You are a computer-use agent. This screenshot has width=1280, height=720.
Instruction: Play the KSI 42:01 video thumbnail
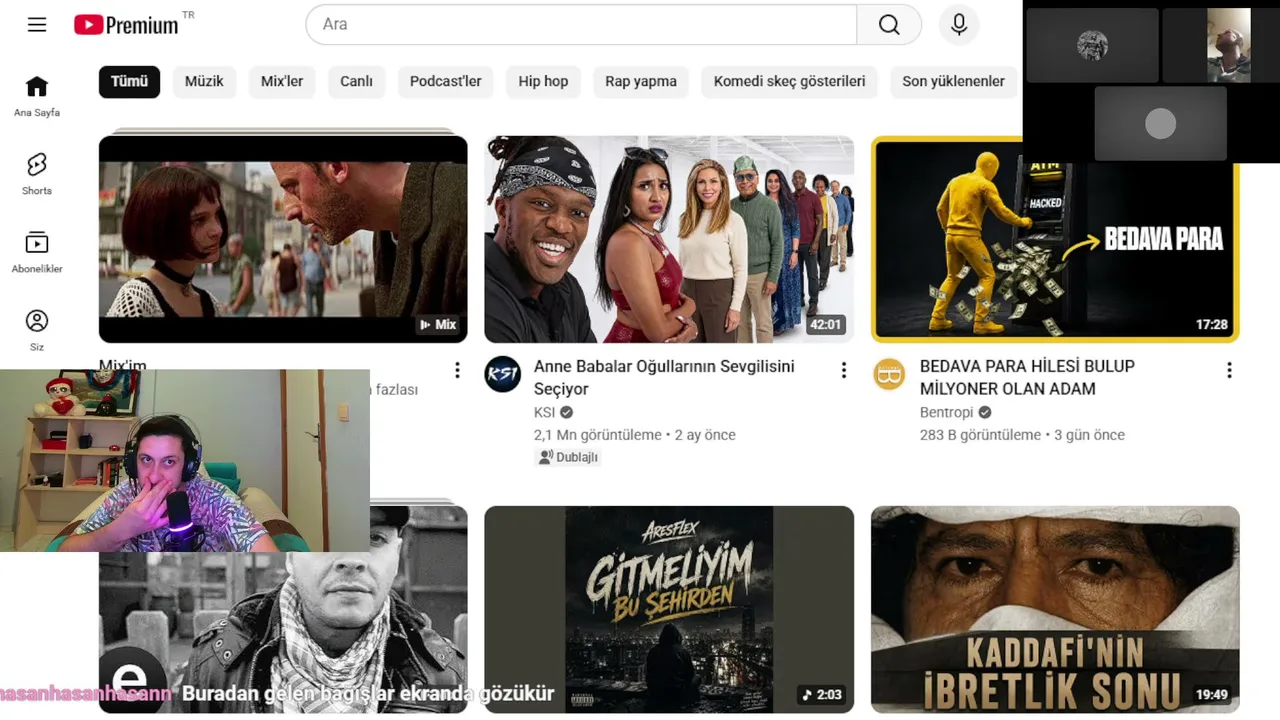(x=669, y=239)
